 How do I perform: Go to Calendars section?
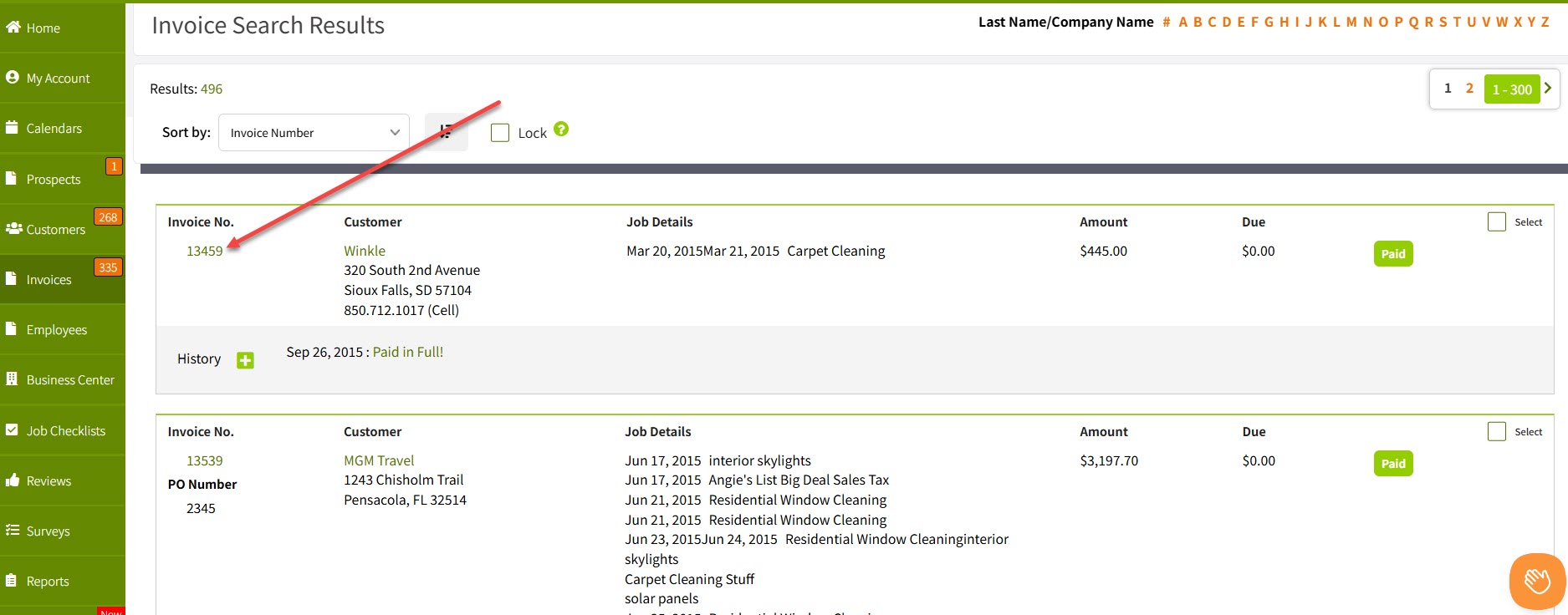point(63,128)
